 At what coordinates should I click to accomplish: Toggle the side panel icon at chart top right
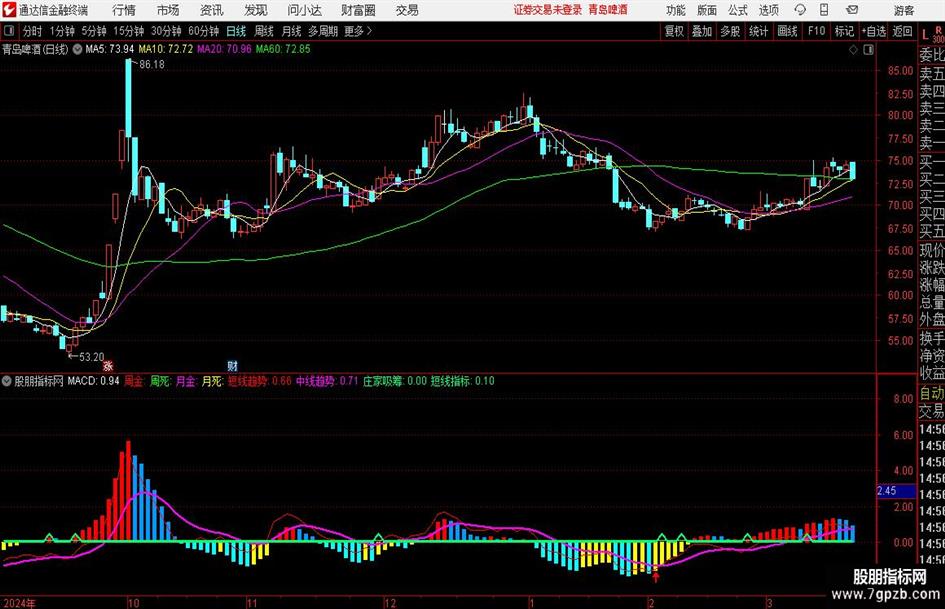868,50
